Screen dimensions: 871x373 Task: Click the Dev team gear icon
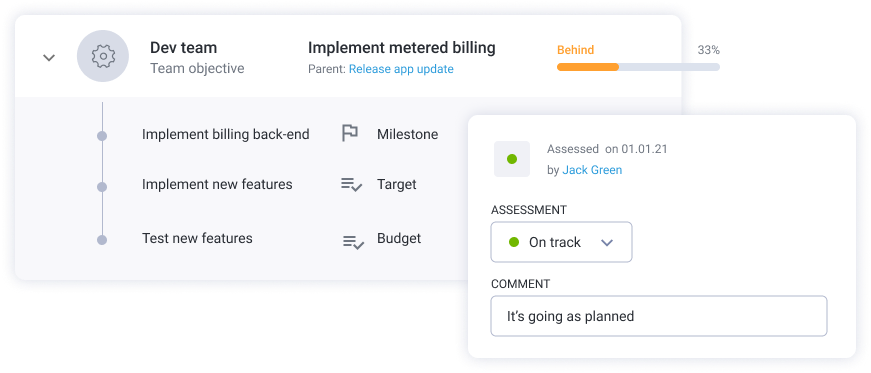[103, 56]
